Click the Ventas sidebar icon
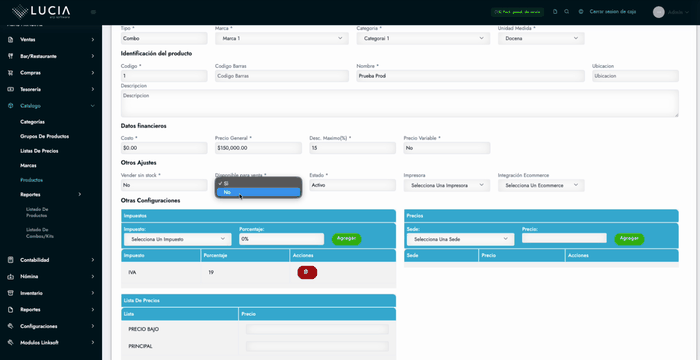The height and width of the screenshot is (360, 700). tap(11, 40)
